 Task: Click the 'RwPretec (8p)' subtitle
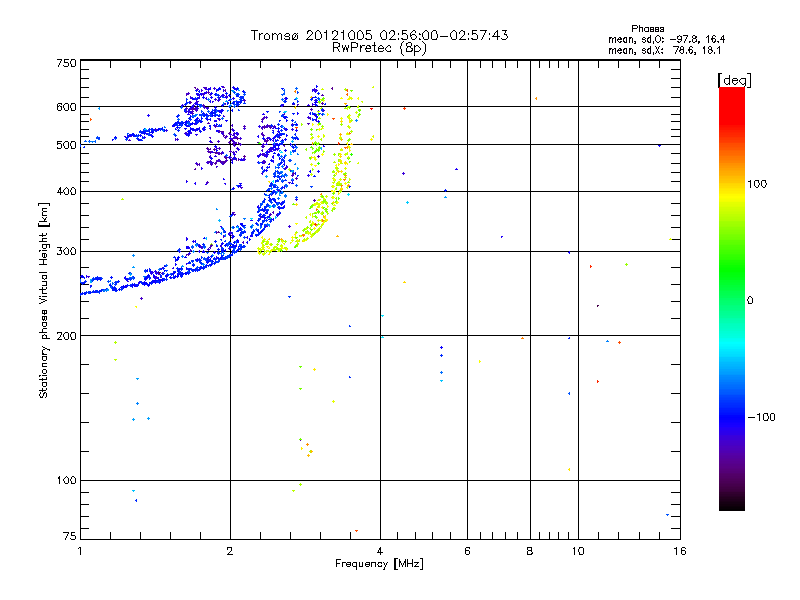[379, 48]
